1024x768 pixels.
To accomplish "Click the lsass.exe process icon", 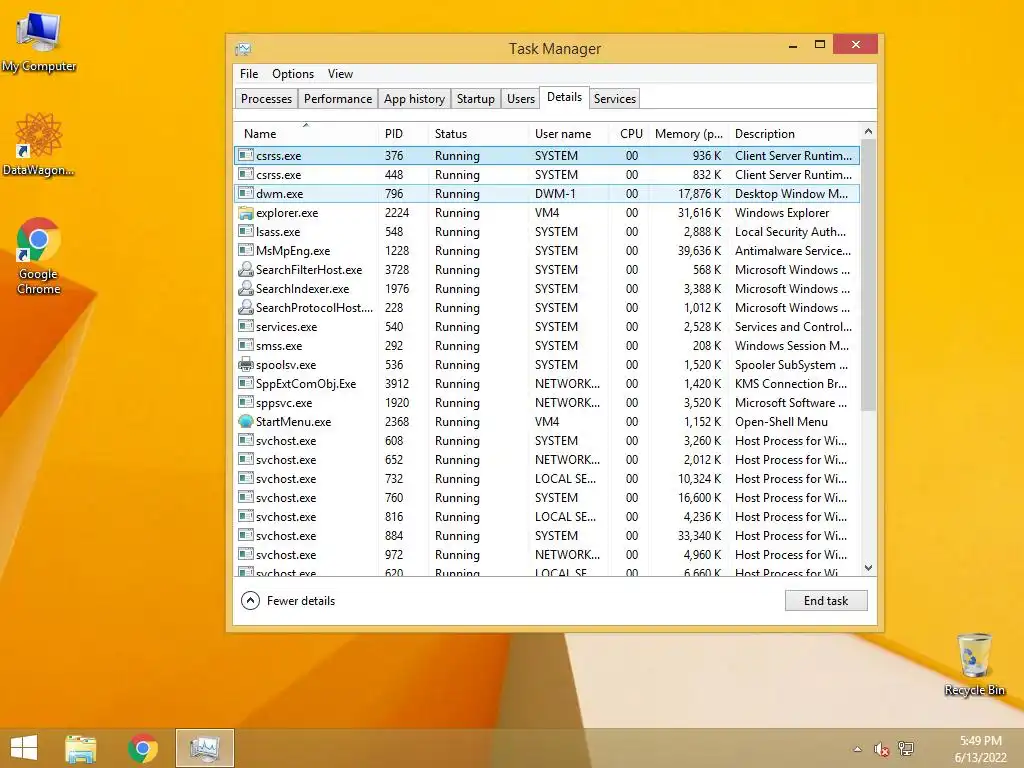I will pyautogui.click(x=246, y=232).
